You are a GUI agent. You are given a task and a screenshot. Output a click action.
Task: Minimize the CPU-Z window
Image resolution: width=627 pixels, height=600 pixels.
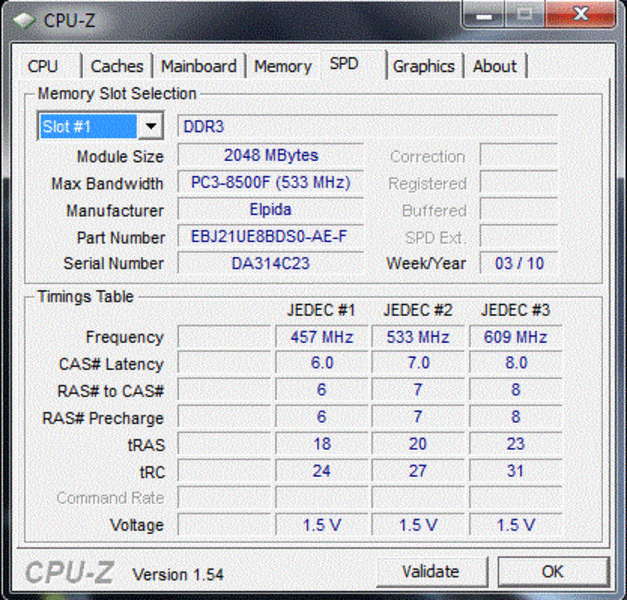click(x=487, y=14)
